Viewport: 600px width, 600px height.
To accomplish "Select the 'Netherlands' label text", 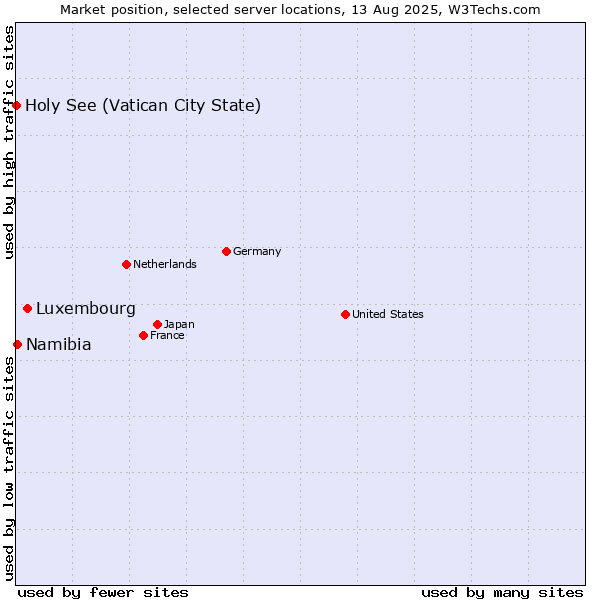I will click(165, 264).
